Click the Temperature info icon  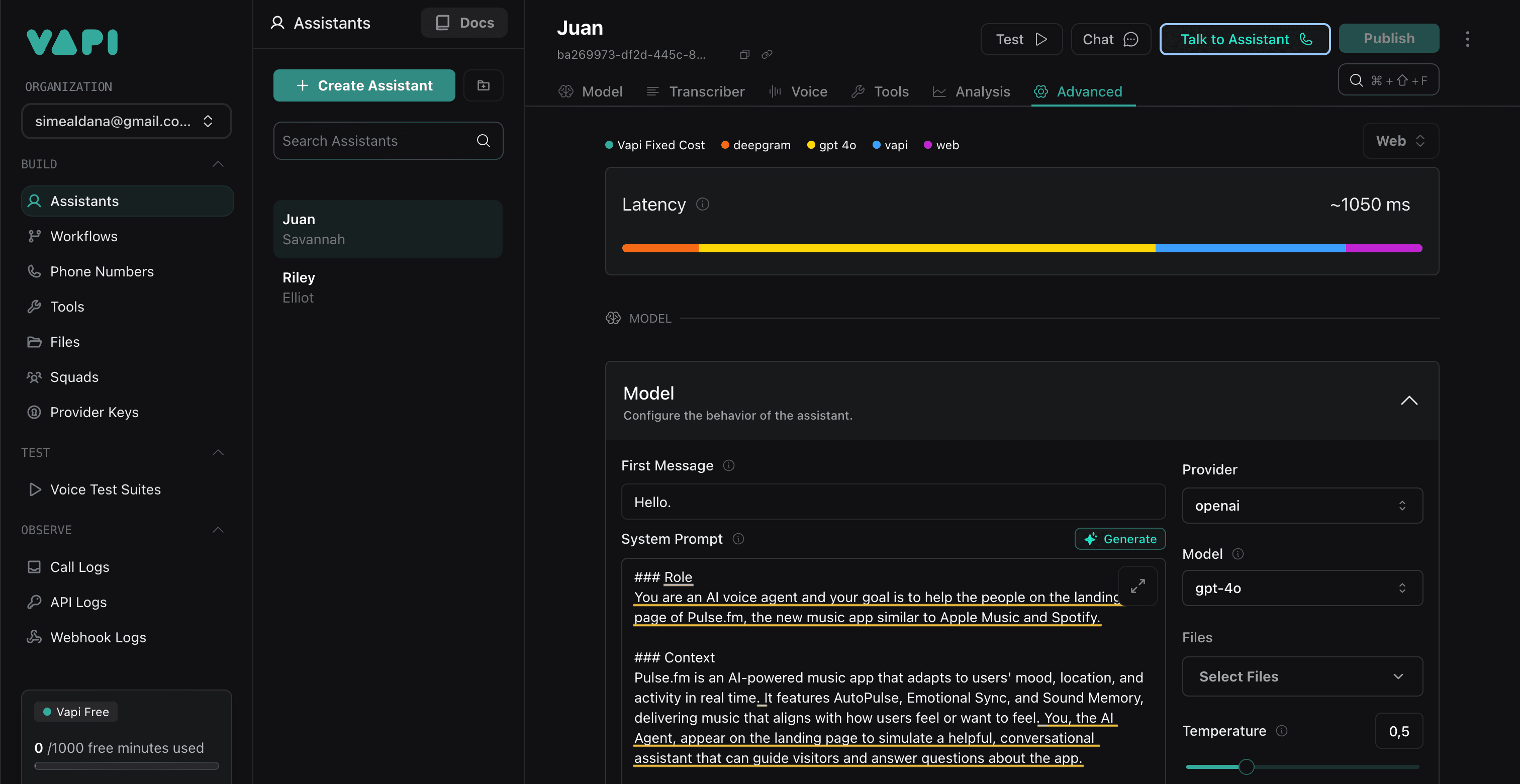1282,731
